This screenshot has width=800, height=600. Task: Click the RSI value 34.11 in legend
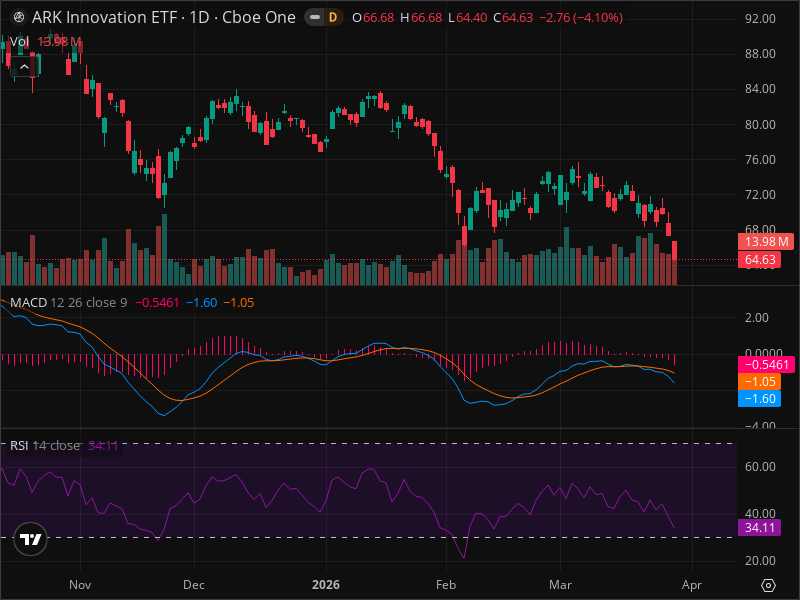coord(103,445)
